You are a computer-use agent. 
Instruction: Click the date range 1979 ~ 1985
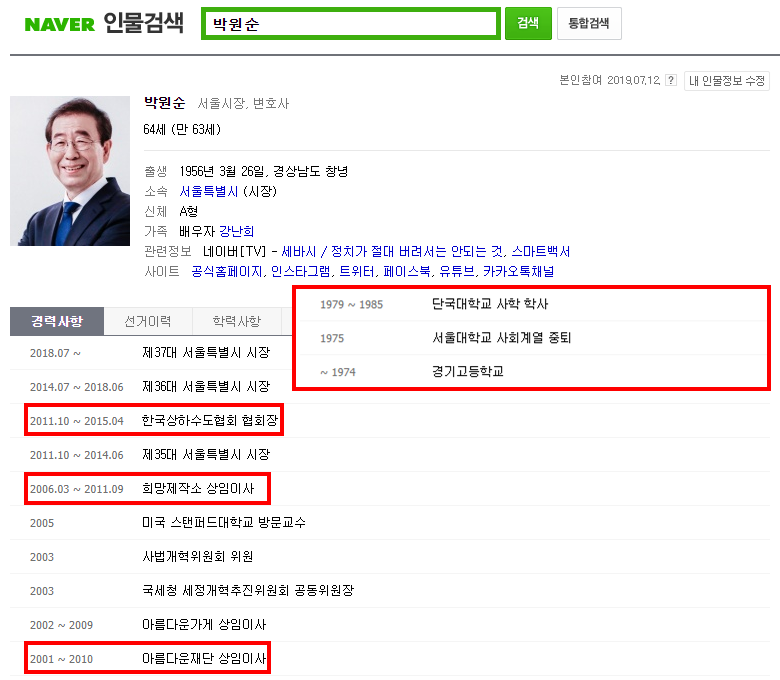[352, 304]
